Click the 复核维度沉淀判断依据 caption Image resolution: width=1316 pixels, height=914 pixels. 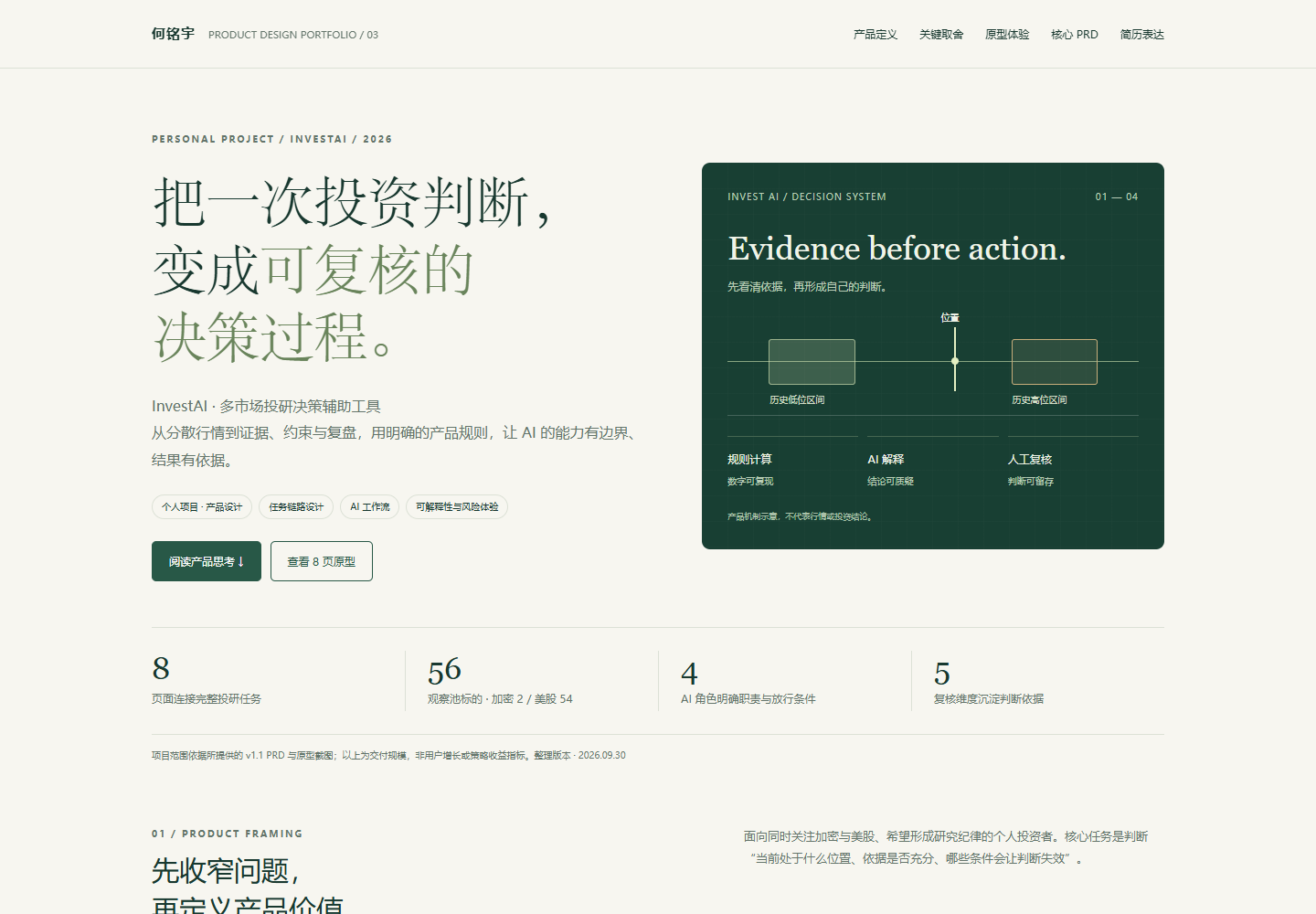(989, 699)
